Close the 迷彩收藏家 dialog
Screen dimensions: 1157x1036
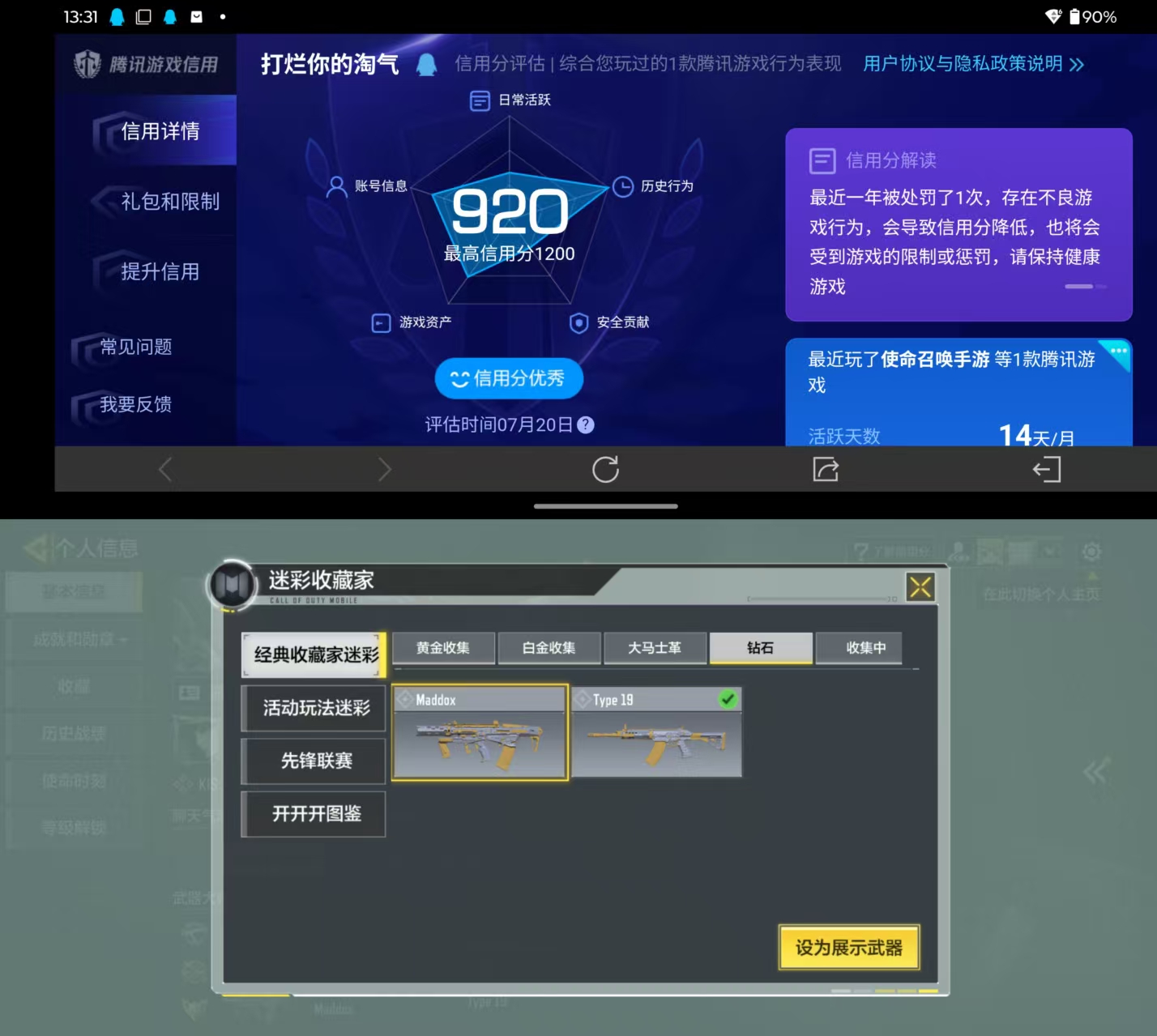click(x=920, y=586)
